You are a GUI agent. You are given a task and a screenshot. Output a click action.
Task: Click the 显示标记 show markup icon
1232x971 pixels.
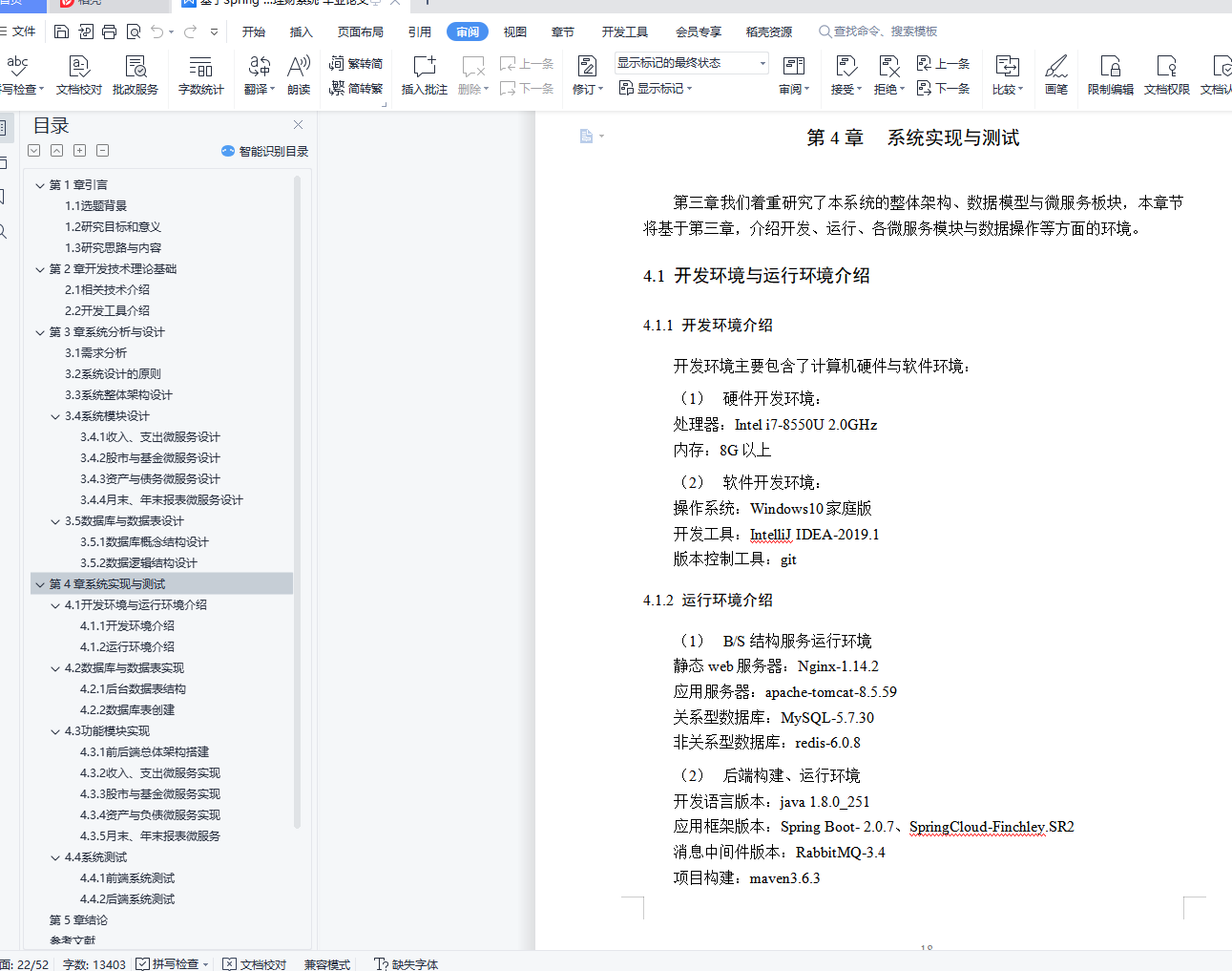pos(626,88)
